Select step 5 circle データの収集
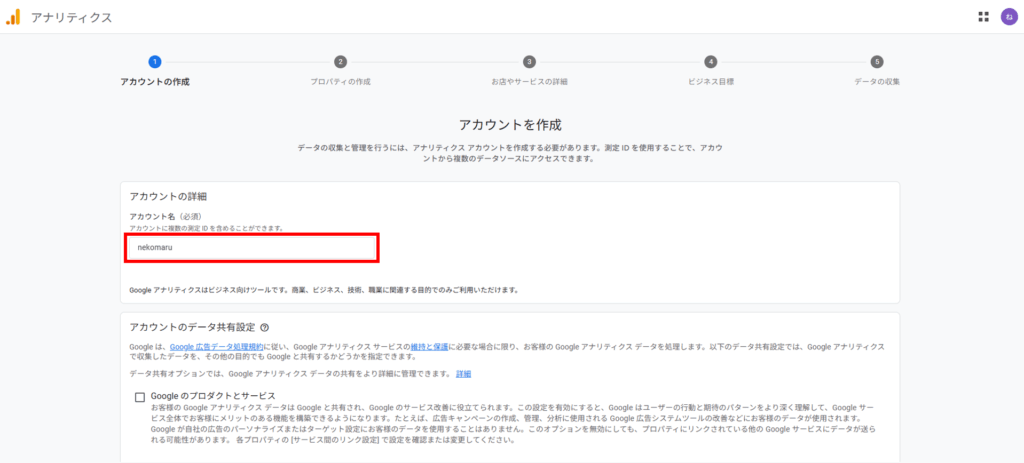The image size is (1024, 463). click(x=877, y=62)
